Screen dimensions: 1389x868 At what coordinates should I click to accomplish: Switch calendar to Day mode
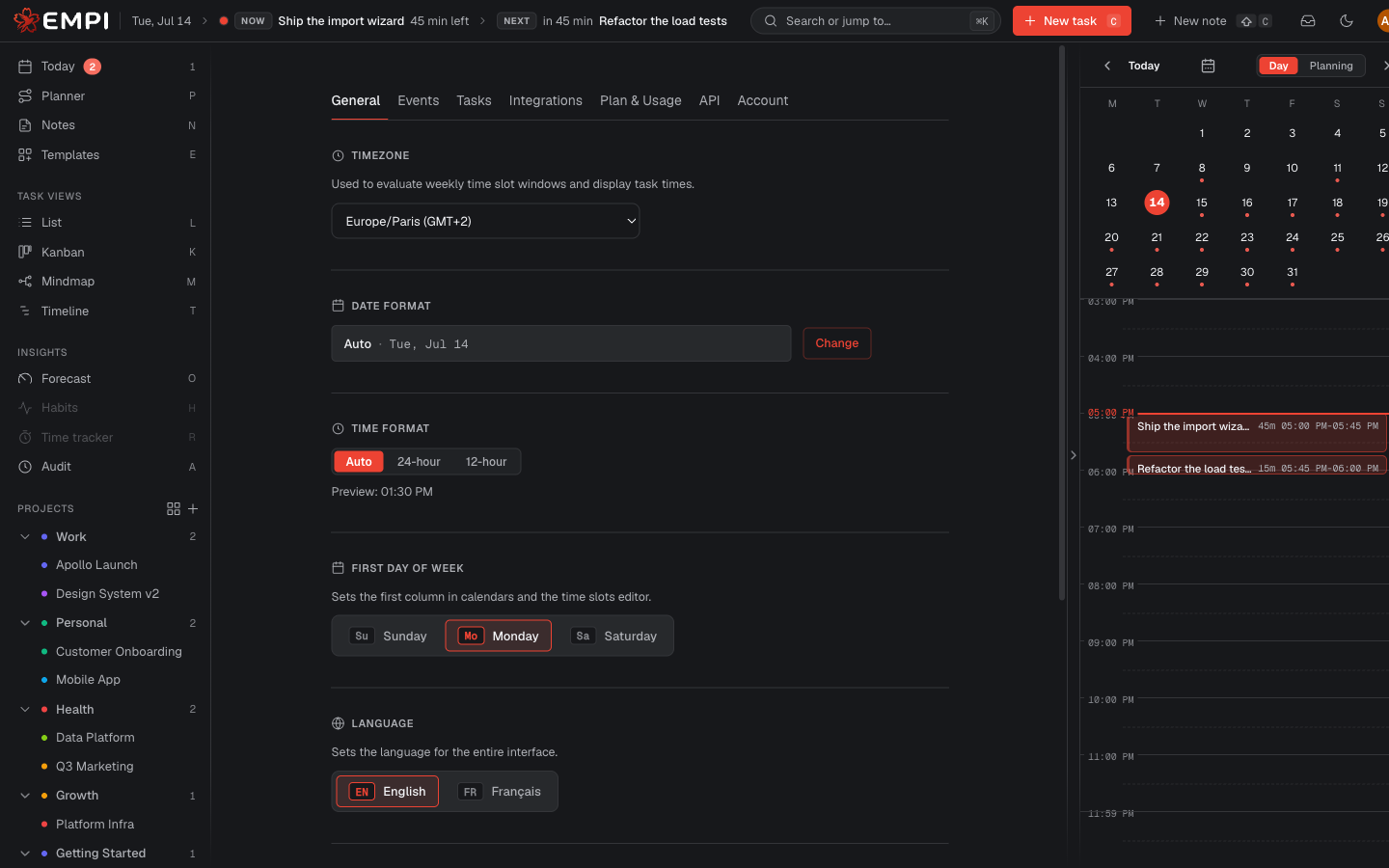click(1278, 66)
